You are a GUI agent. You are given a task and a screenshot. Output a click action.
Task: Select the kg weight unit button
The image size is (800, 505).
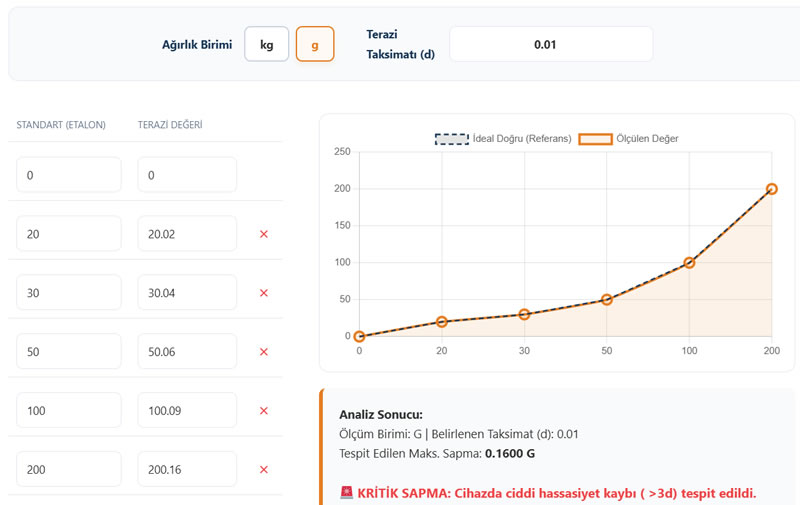266,44
